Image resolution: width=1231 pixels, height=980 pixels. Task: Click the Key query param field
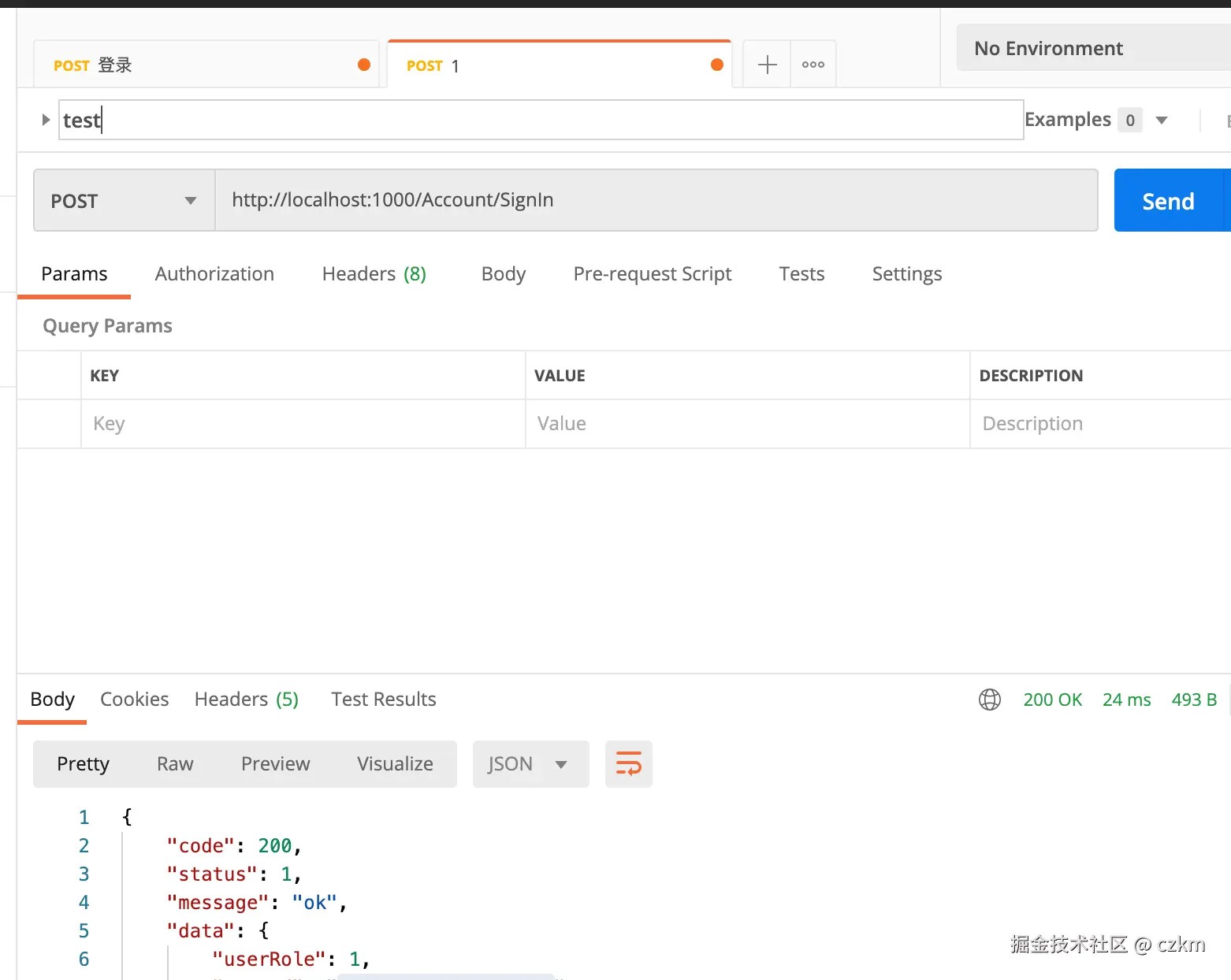303,424
